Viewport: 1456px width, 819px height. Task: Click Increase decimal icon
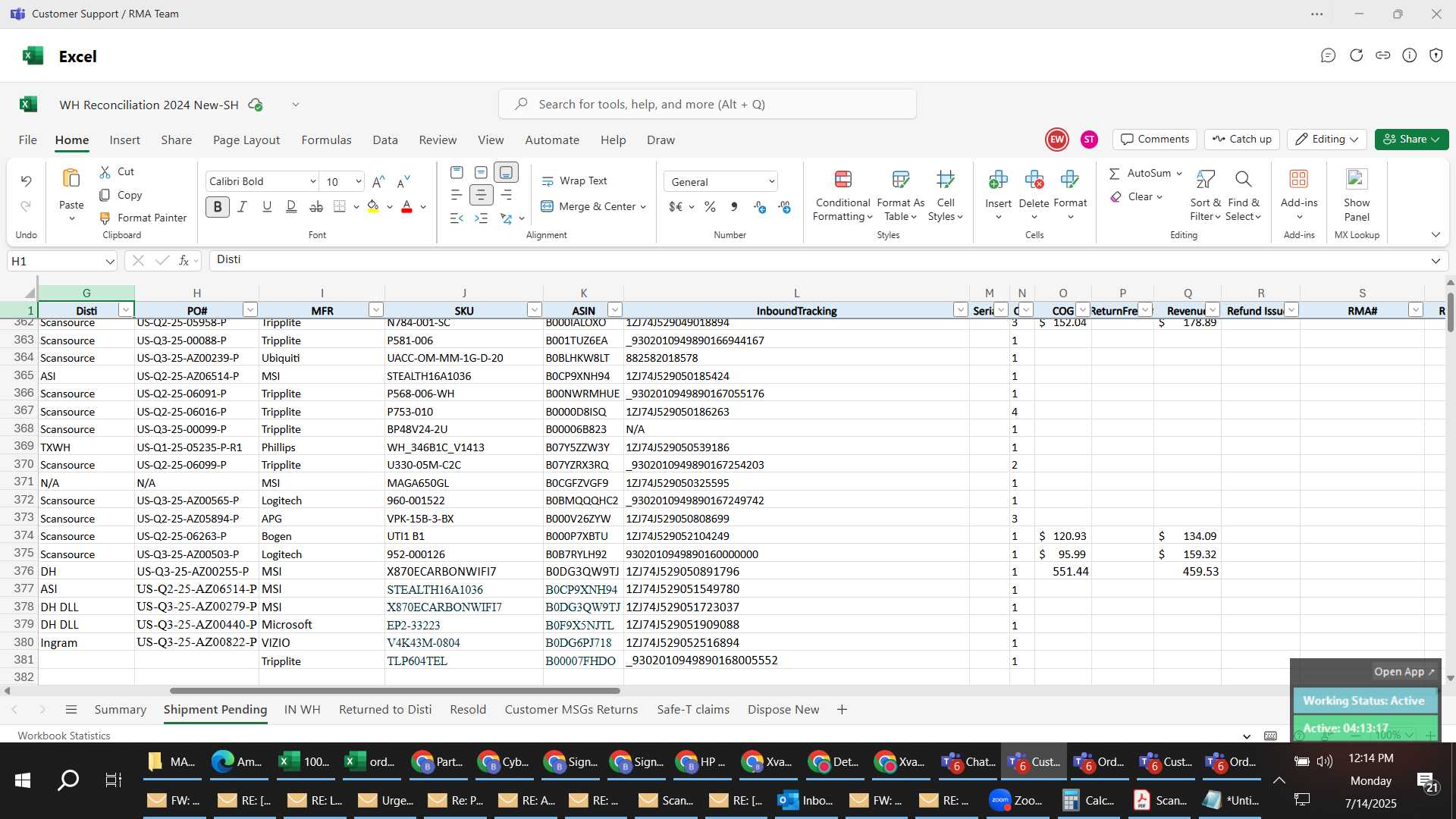click(x=760, y=206)
